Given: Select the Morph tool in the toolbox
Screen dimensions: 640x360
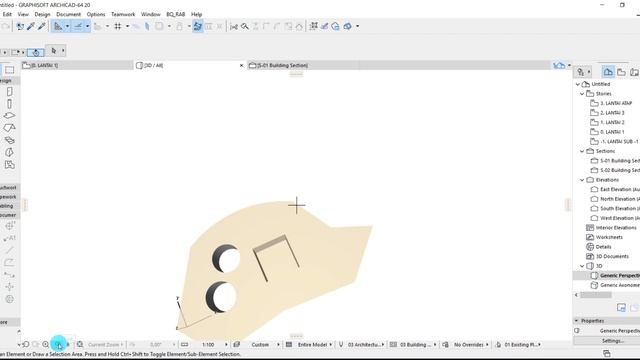Looking at the screenshot, I should coord(9,164).
